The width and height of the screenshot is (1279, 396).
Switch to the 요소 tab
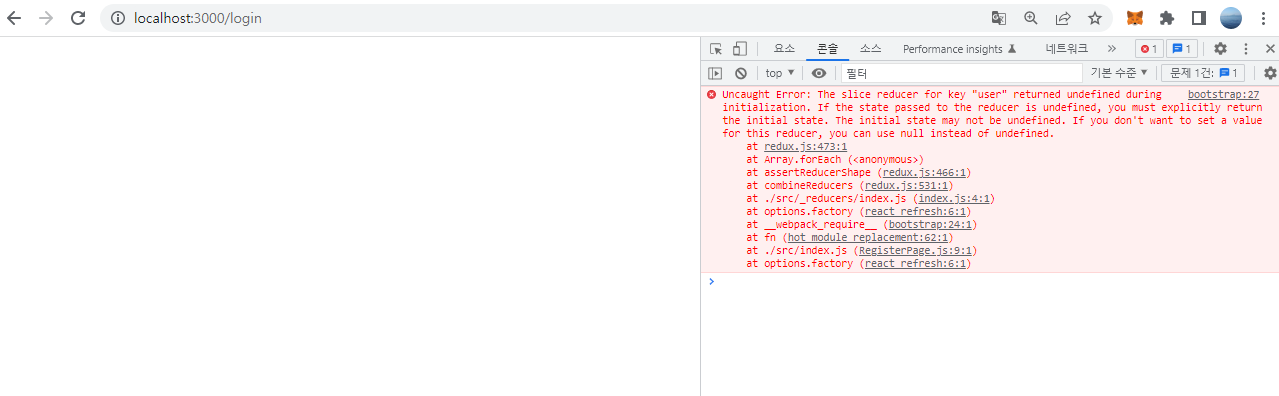(x=784, y=49)
